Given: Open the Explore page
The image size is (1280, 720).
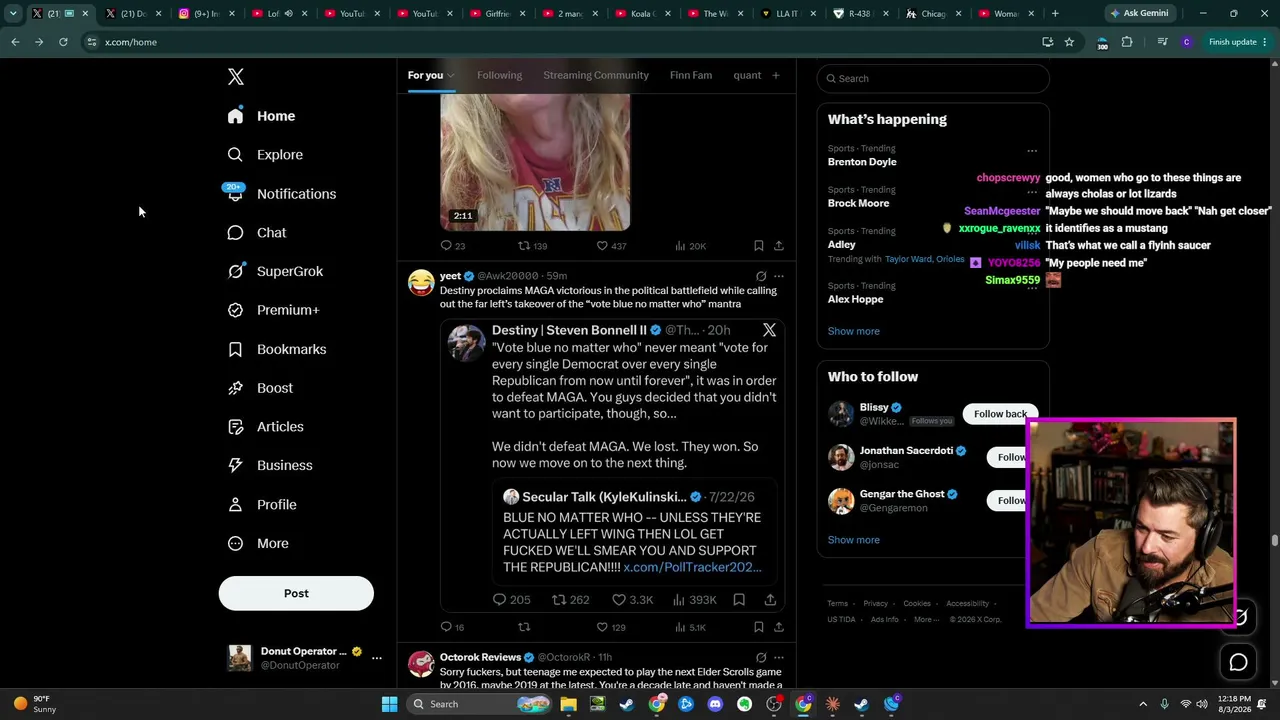Looking at the screenshot, I should click(x=265, y=155).
